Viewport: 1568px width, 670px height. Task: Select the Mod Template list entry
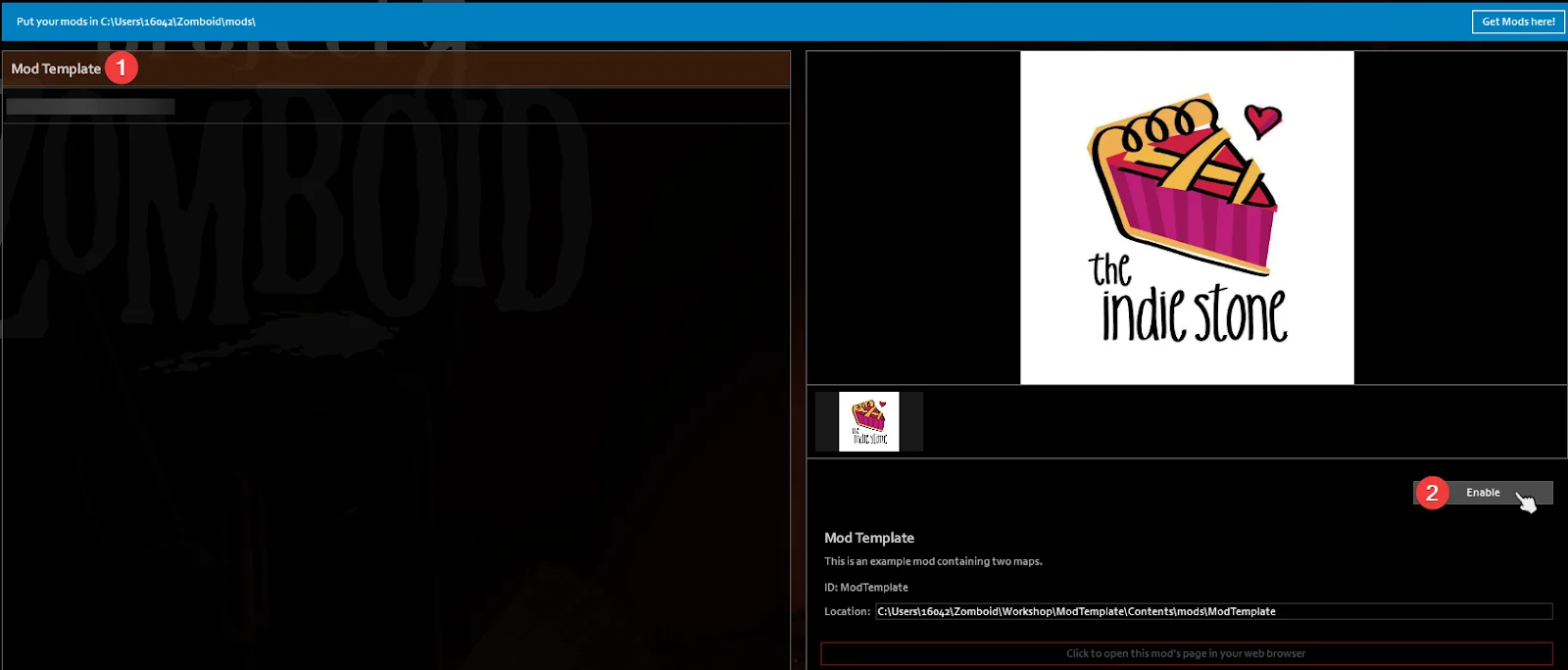tap(396, 69)
